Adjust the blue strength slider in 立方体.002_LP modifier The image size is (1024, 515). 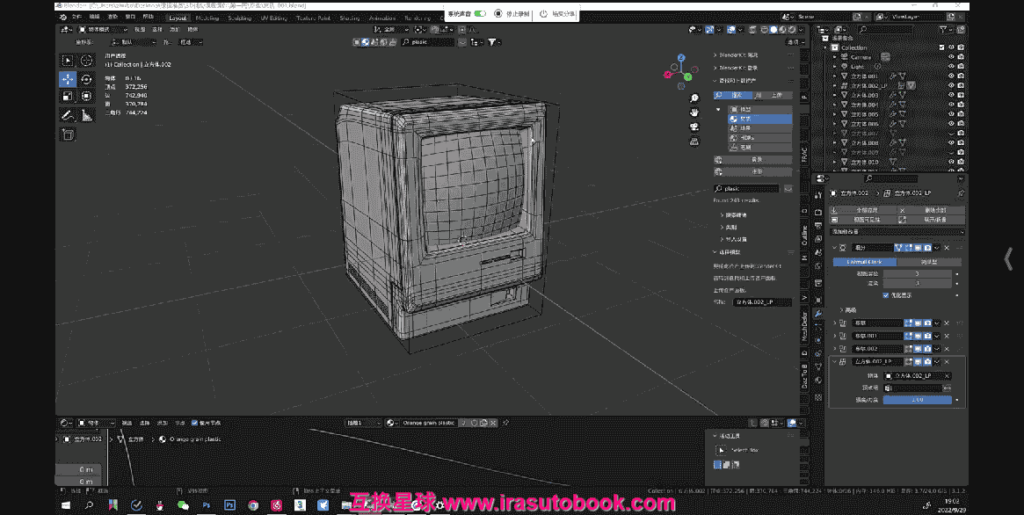pyautogui.click(x=917, y=399)
